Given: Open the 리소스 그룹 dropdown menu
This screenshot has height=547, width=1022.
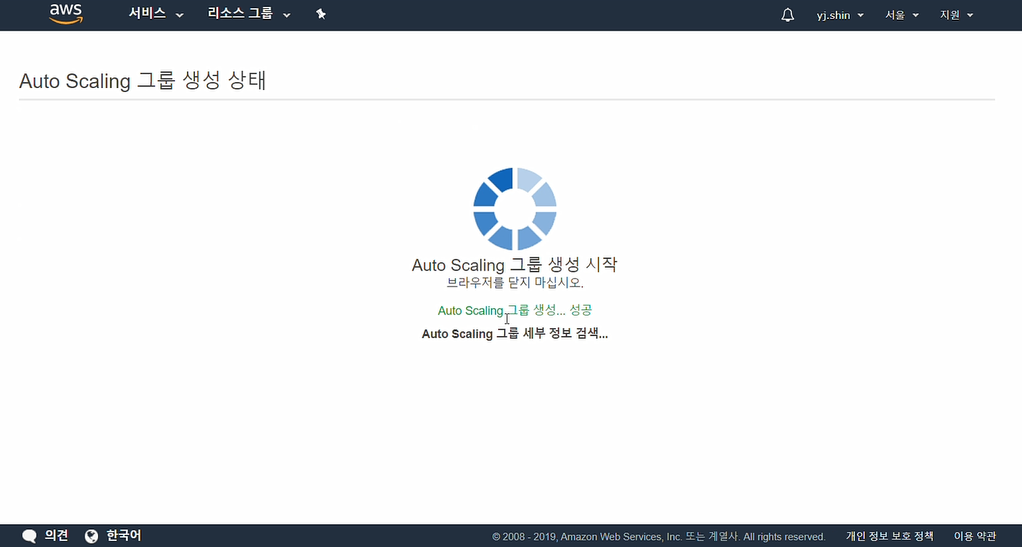Looking at the screenshot, I should [249, 14].
